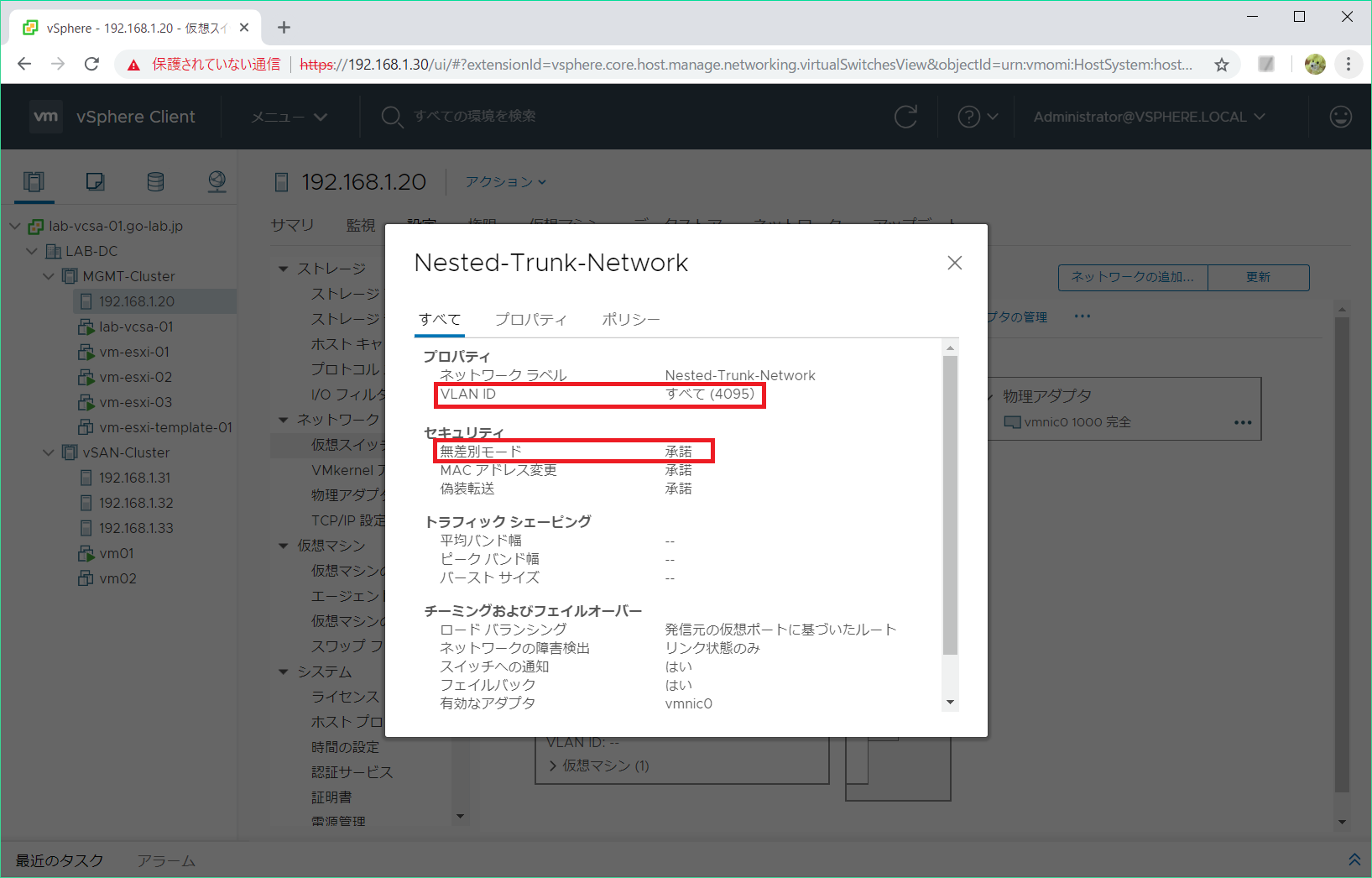Collapse the ネットワーク settings section

tap(284, 420)
